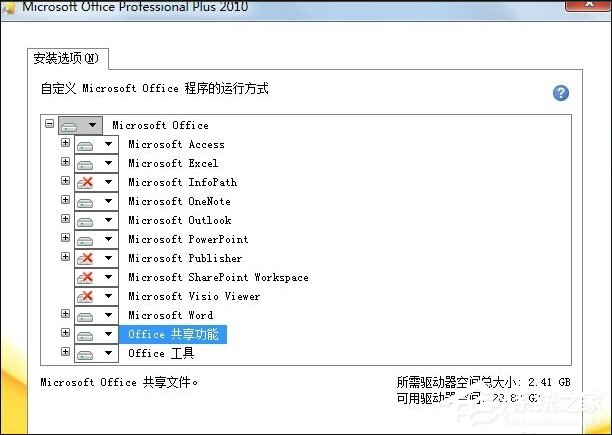
Task: Expand the Microsoft OneNote node
Action: (x=65, y=200)
